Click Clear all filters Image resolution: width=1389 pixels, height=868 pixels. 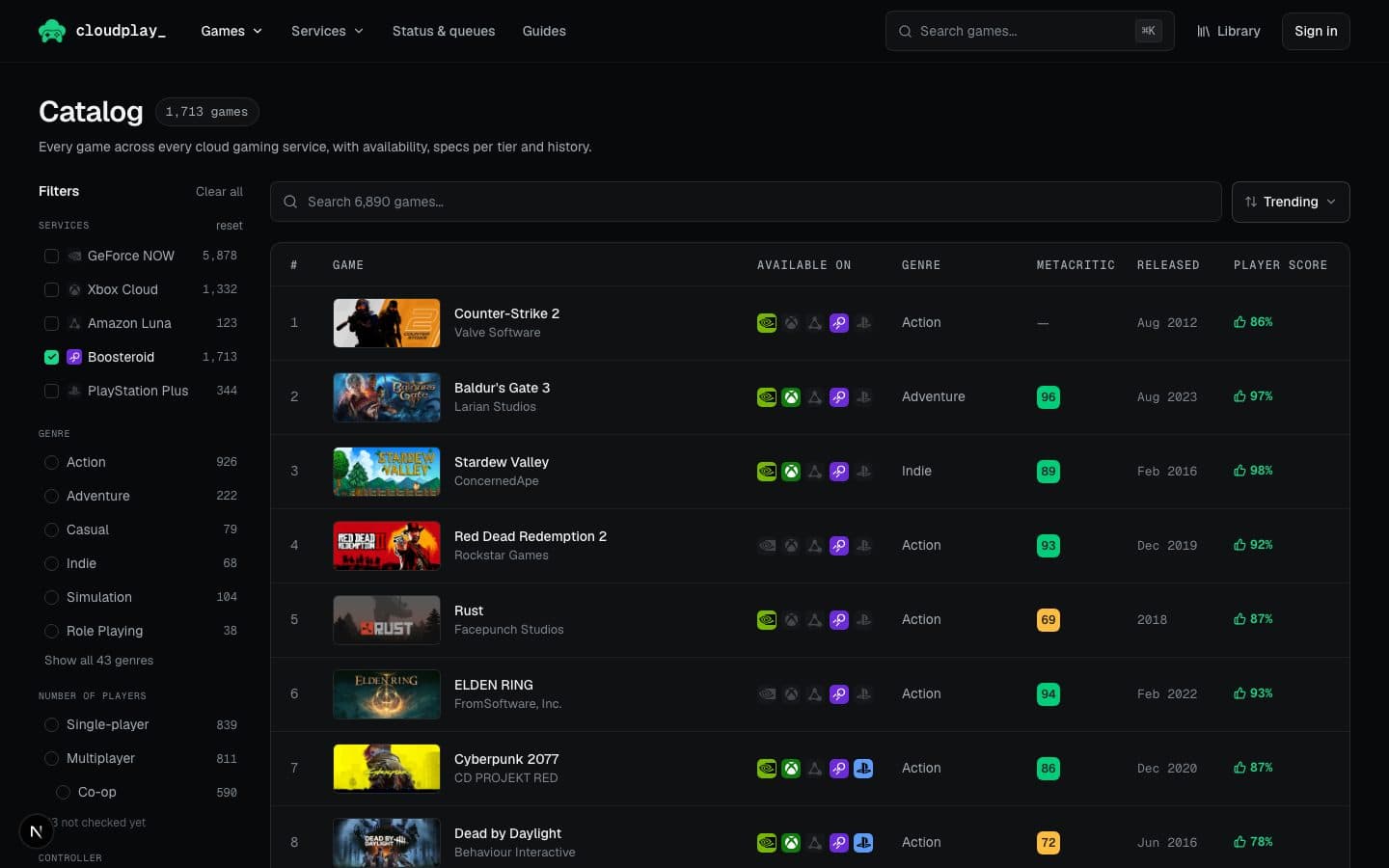pos(219,191)
